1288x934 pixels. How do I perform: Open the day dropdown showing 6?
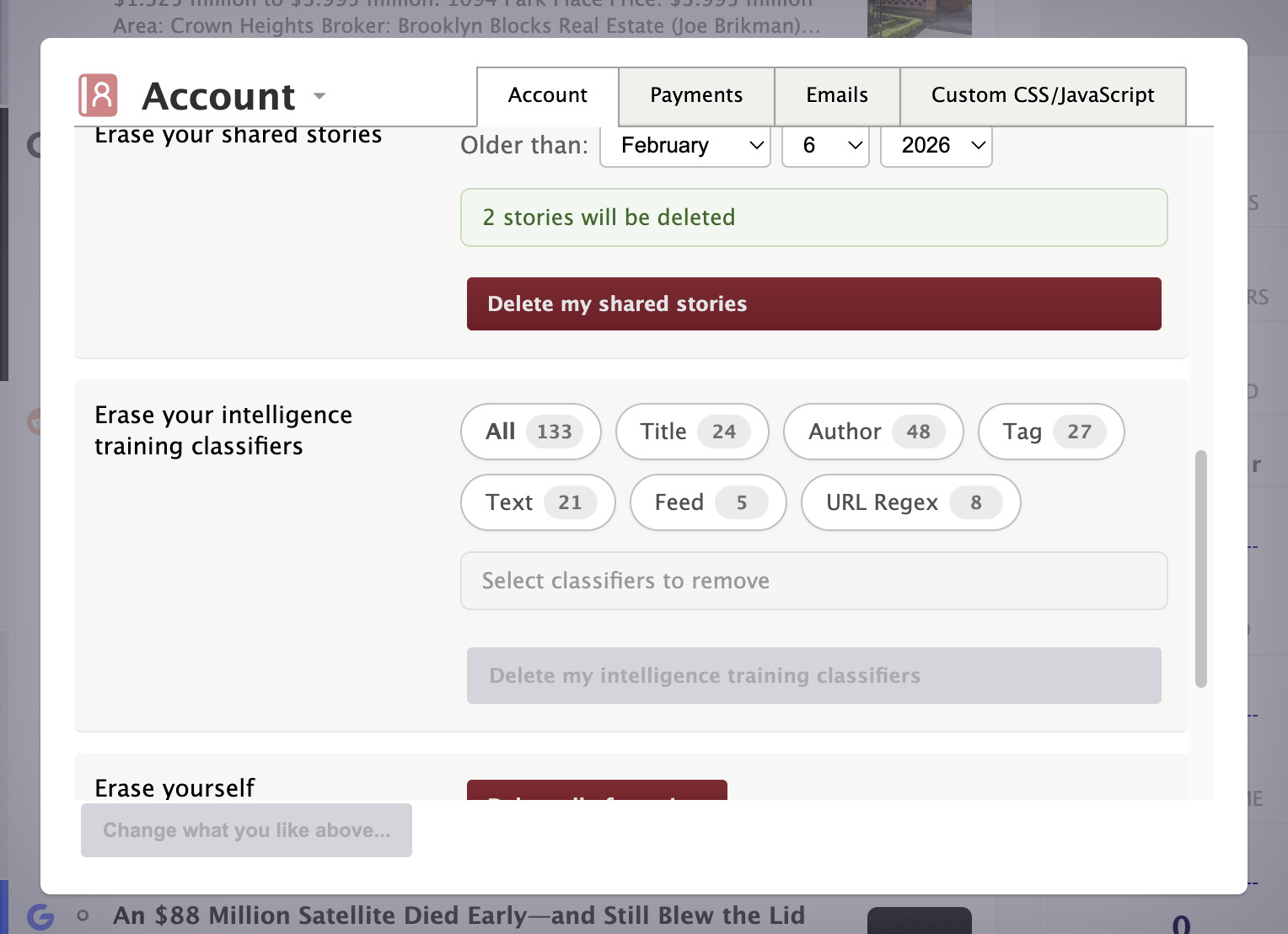pos(824,146)
